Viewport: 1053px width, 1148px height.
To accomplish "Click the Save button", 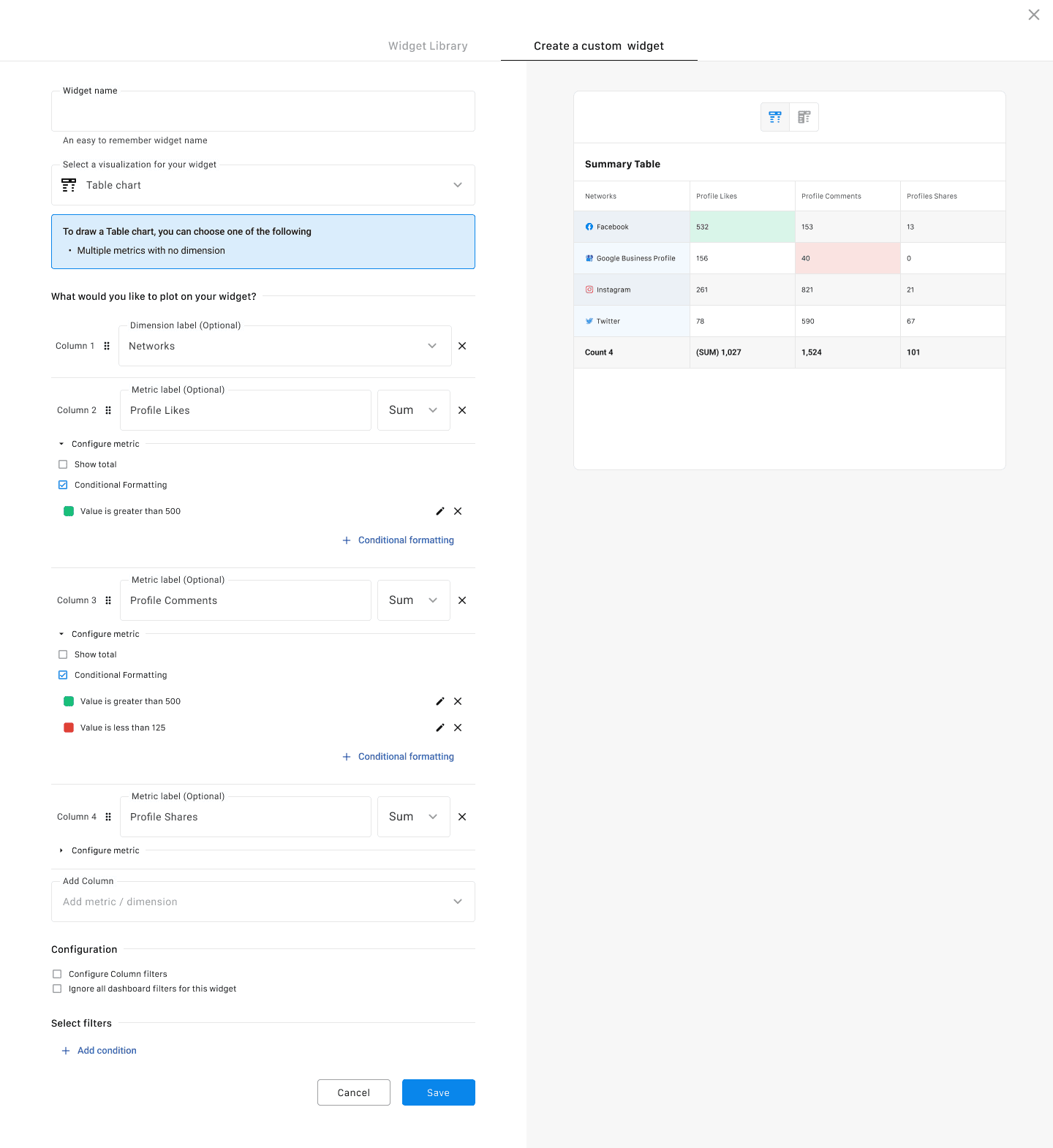I will pos(438,1092).
